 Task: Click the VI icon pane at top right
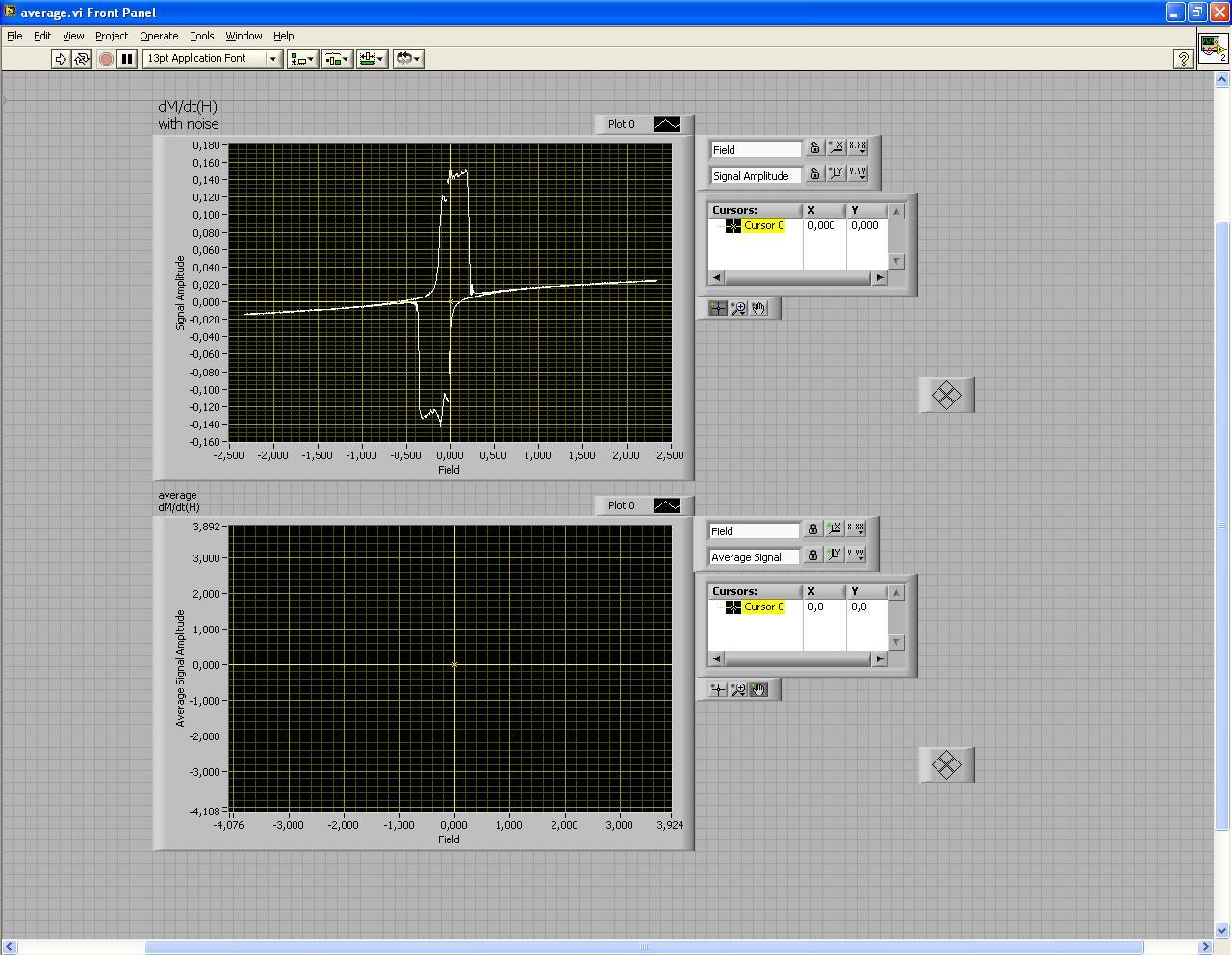(x=1213, y=47)
